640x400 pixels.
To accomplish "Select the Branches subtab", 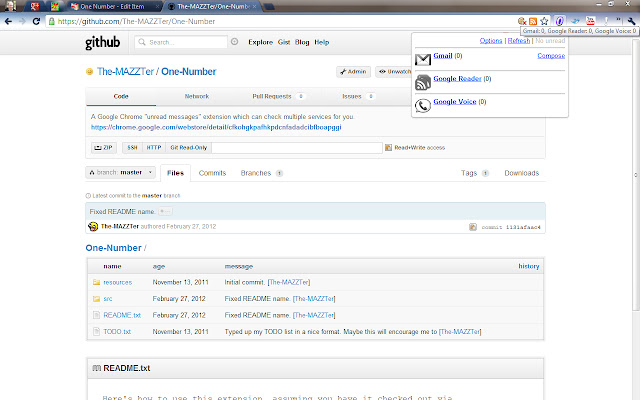I will click(x=261, y=173).
